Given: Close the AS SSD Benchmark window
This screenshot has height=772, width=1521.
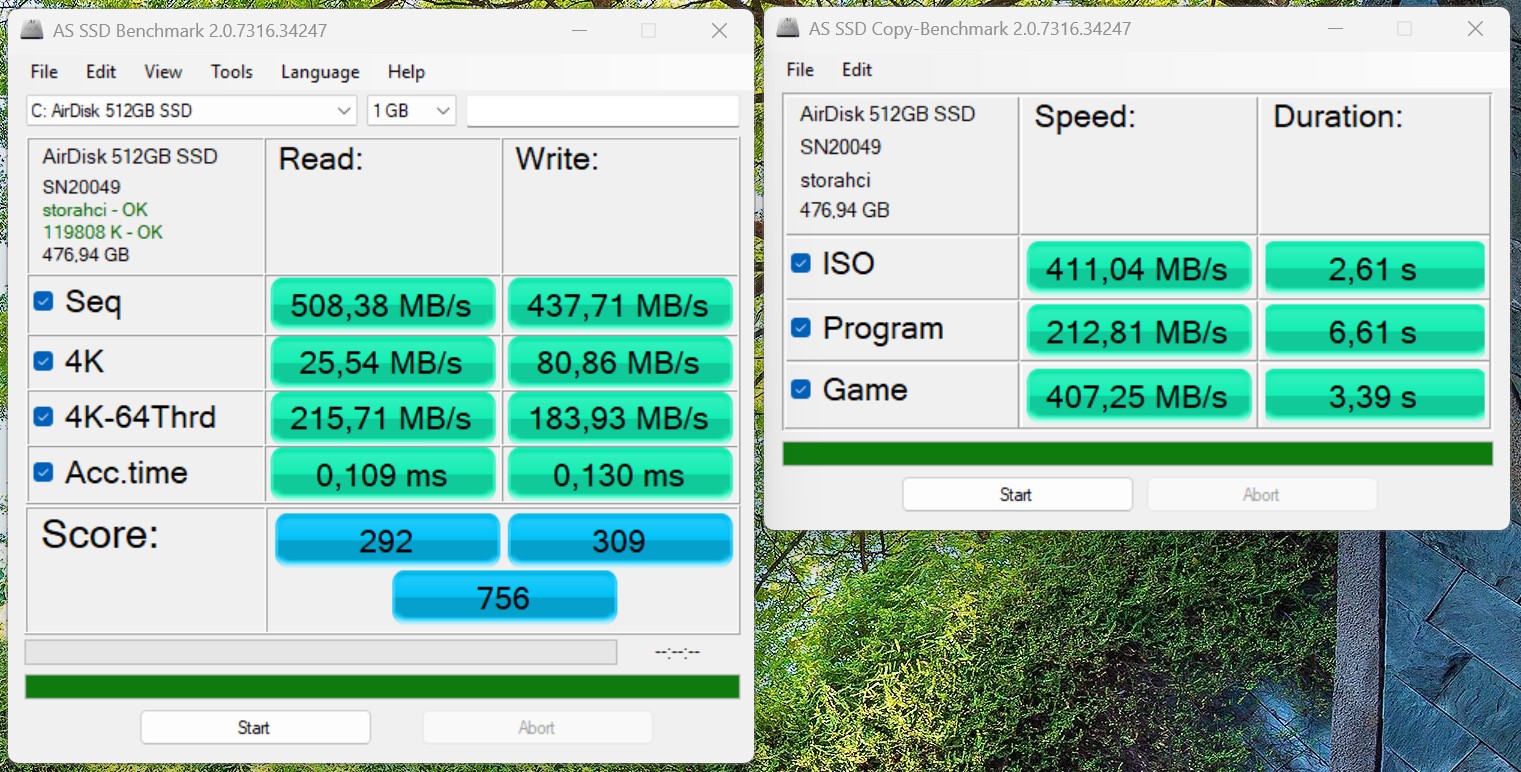Looking at the screenshot, I should click(719, 31).
